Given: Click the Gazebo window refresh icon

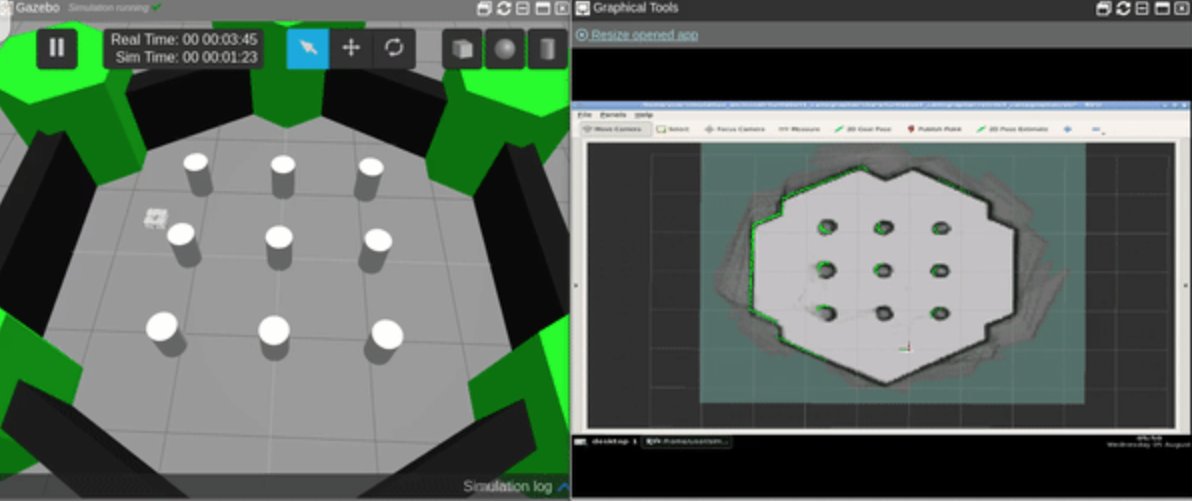Looking at the screenshot, I should point(503,8).
